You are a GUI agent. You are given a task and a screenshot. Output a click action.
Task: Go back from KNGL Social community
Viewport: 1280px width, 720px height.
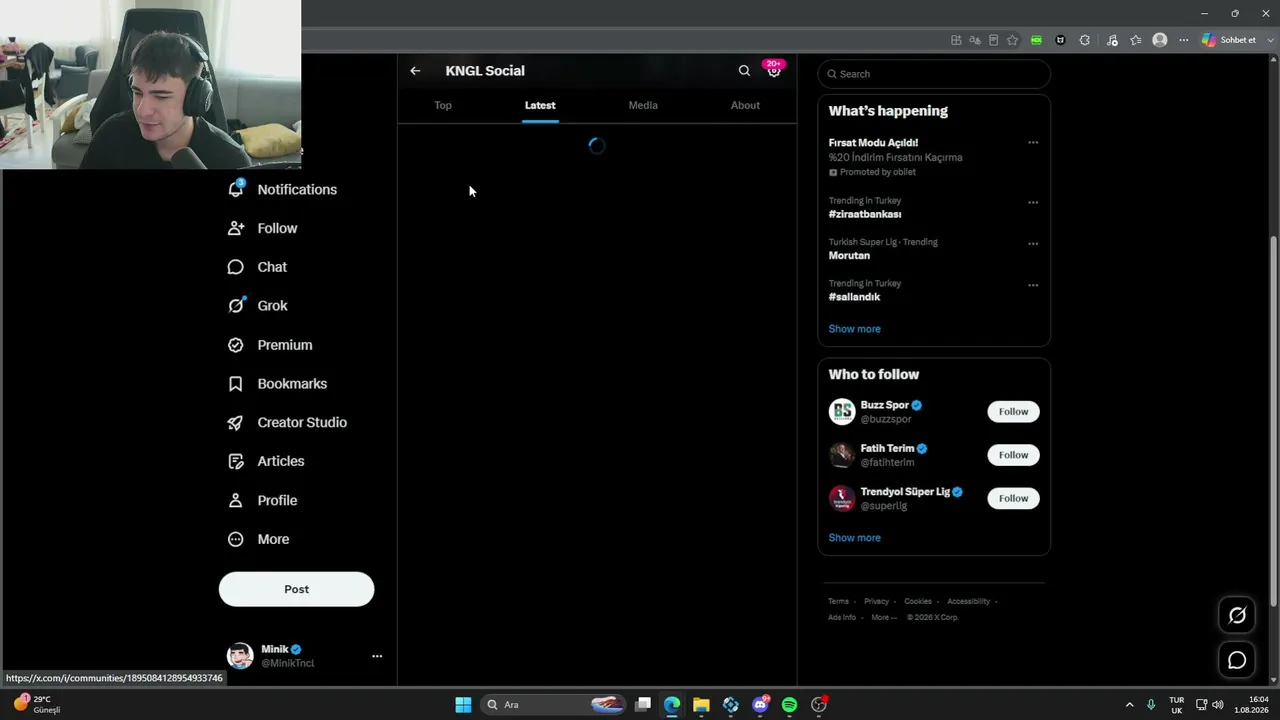point(415,71)
